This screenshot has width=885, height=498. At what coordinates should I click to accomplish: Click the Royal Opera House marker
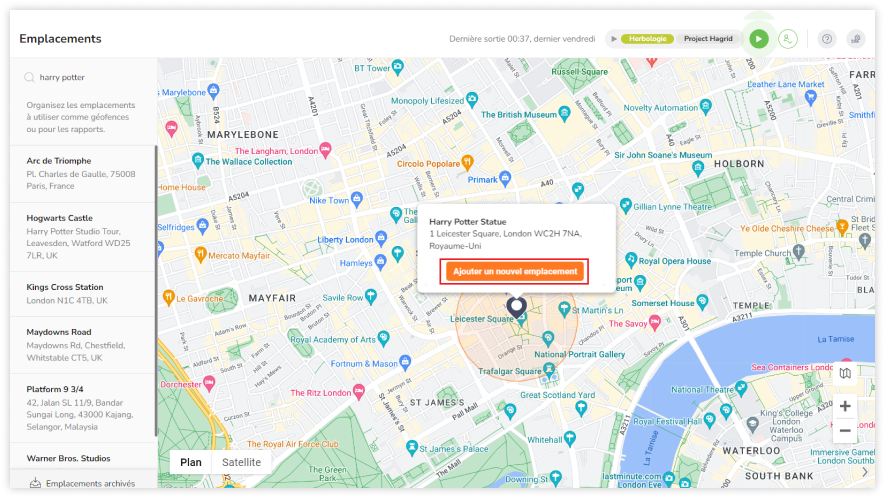click(x=631, y=259)
